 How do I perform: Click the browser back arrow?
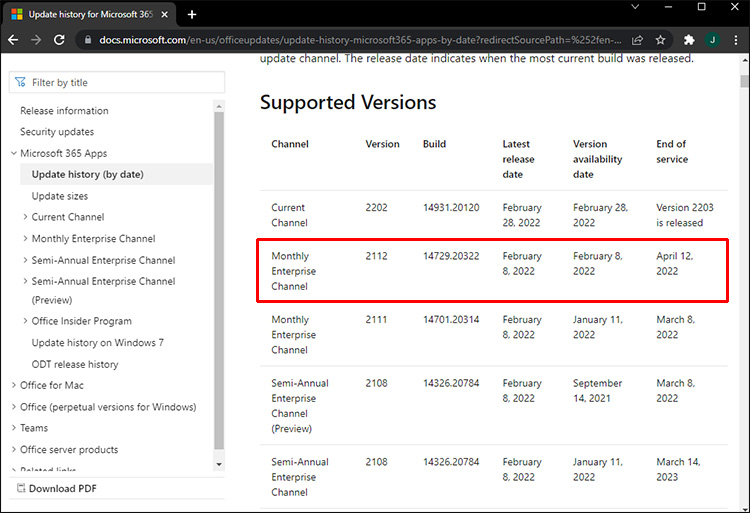(x=13, y=40)
